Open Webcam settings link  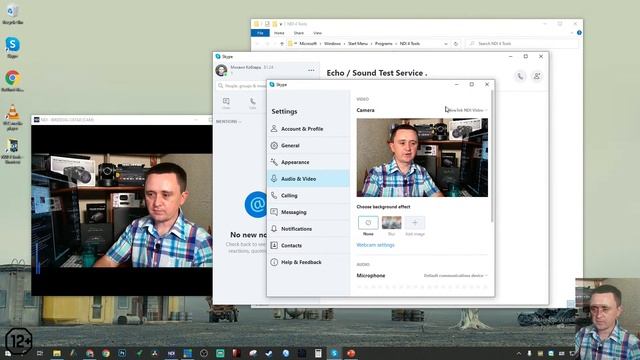tap(375, 245)
